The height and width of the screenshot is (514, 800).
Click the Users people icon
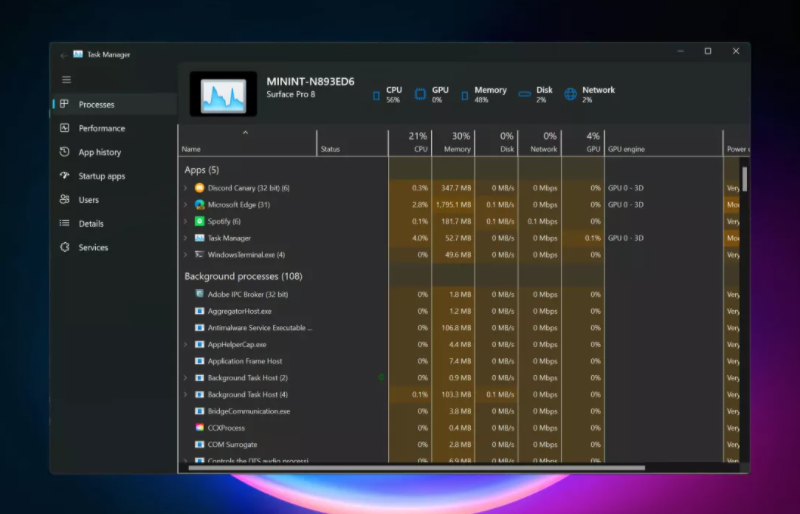coord(64,199)
